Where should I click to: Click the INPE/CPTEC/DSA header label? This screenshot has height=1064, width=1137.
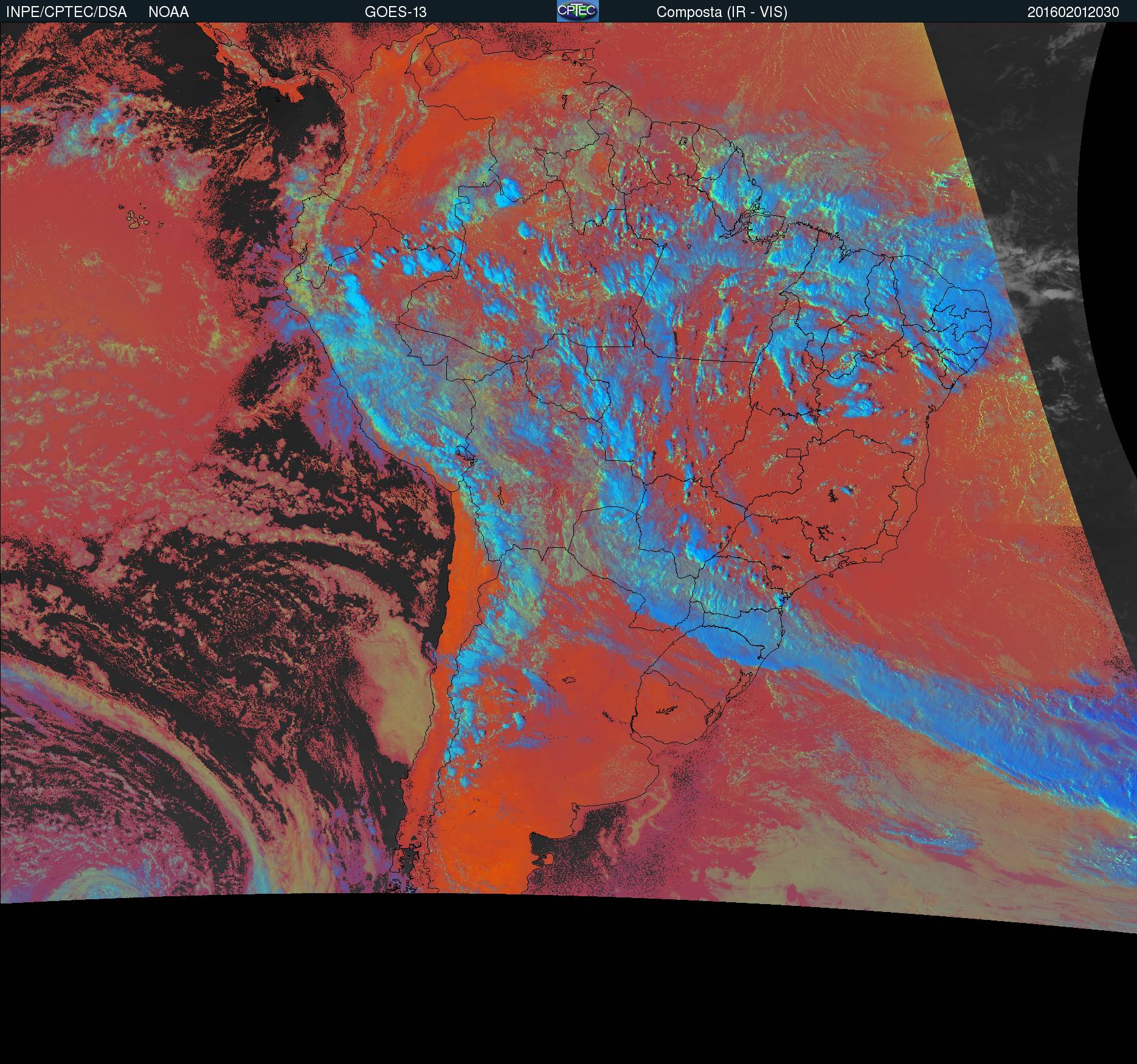pyautogui.click(x=66, y=12)
